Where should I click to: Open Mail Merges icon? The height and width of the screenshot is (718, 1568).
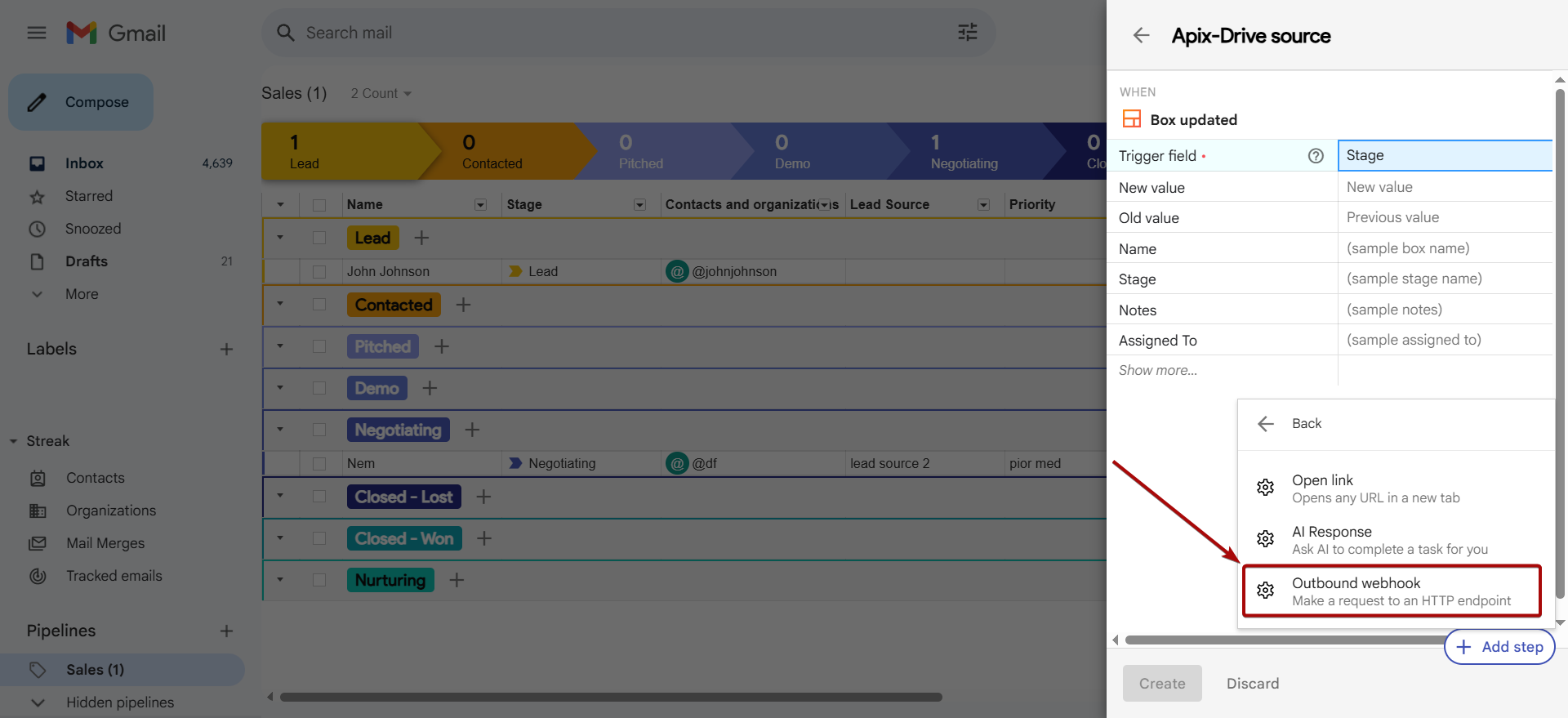(x=38, y=543)
